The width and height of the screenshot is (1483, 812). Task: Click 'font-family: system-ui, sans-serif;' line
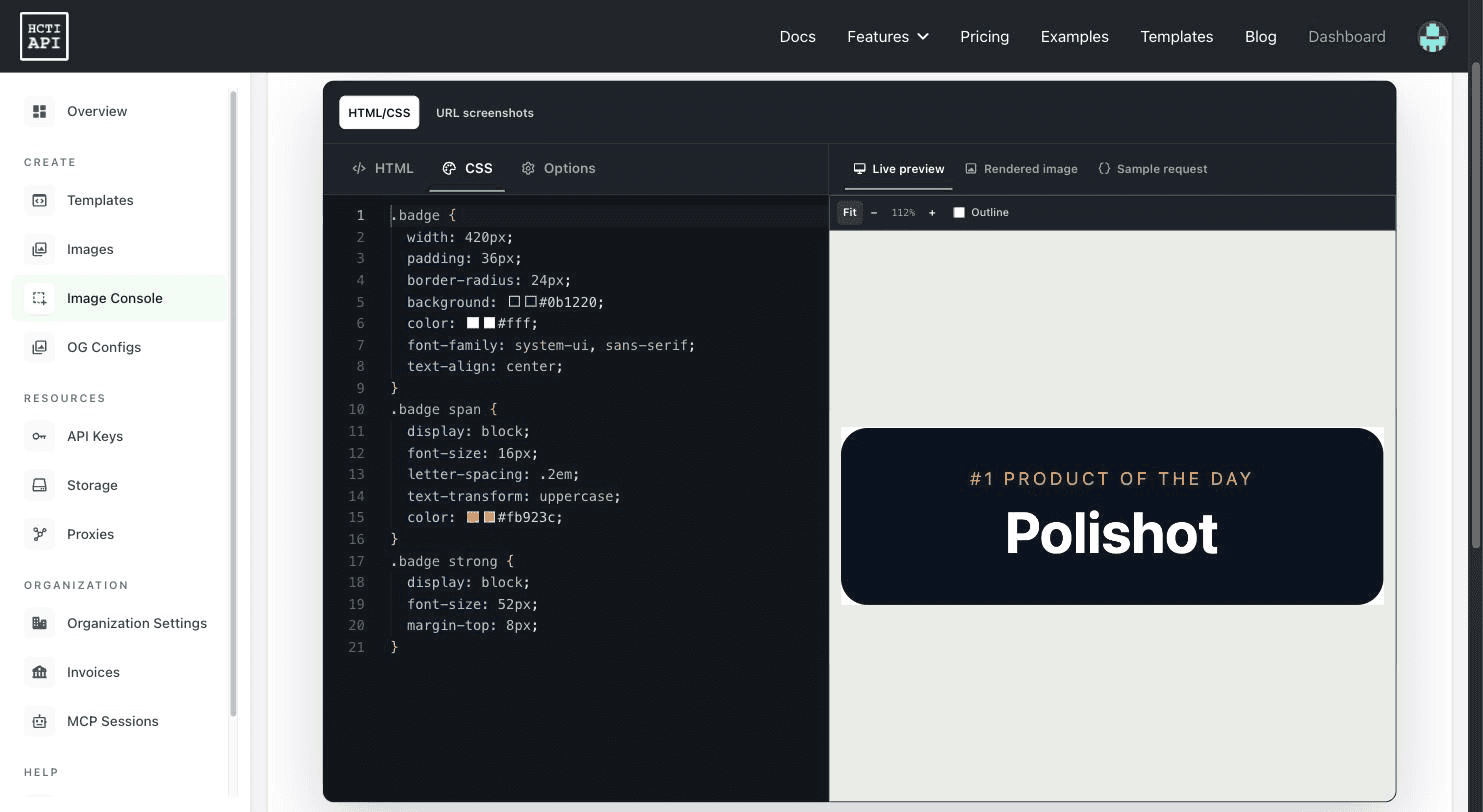[x=551, y=345]
